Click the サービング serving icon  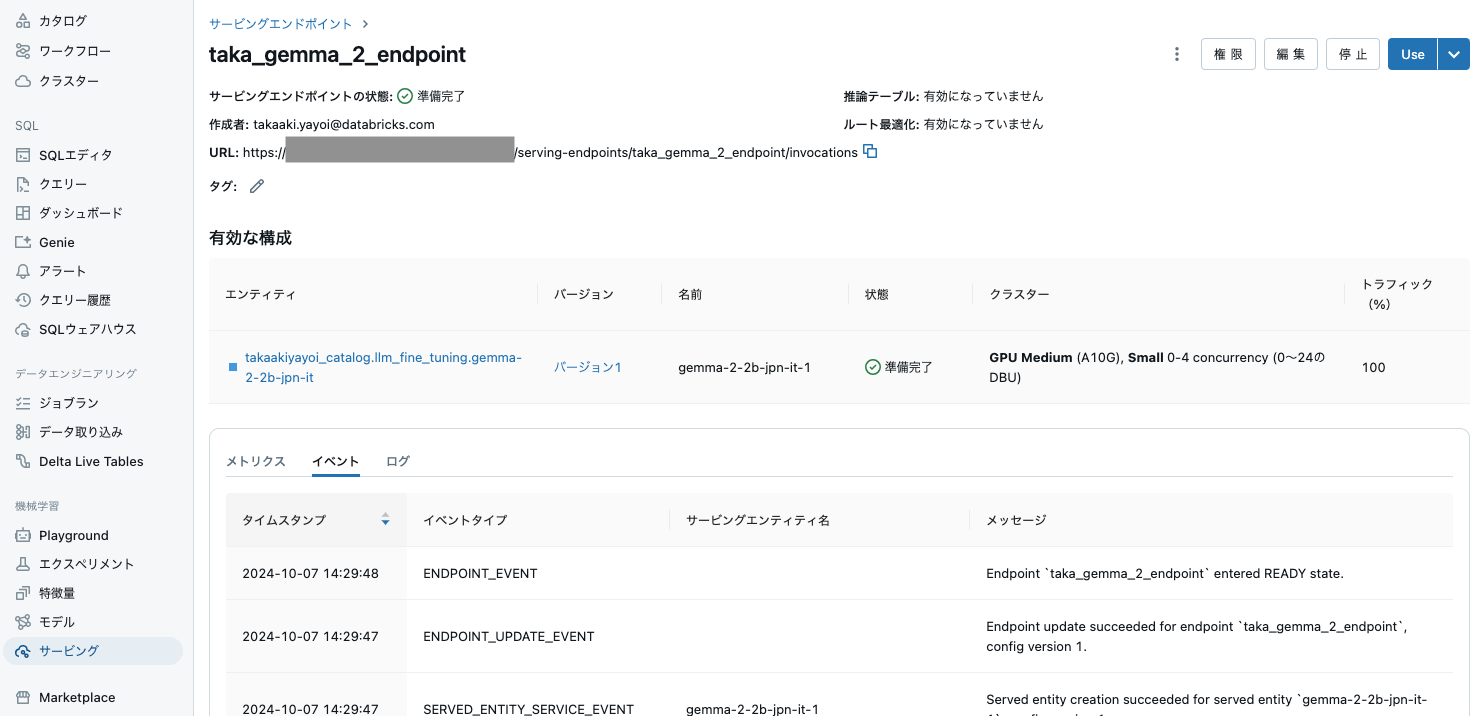24,651
